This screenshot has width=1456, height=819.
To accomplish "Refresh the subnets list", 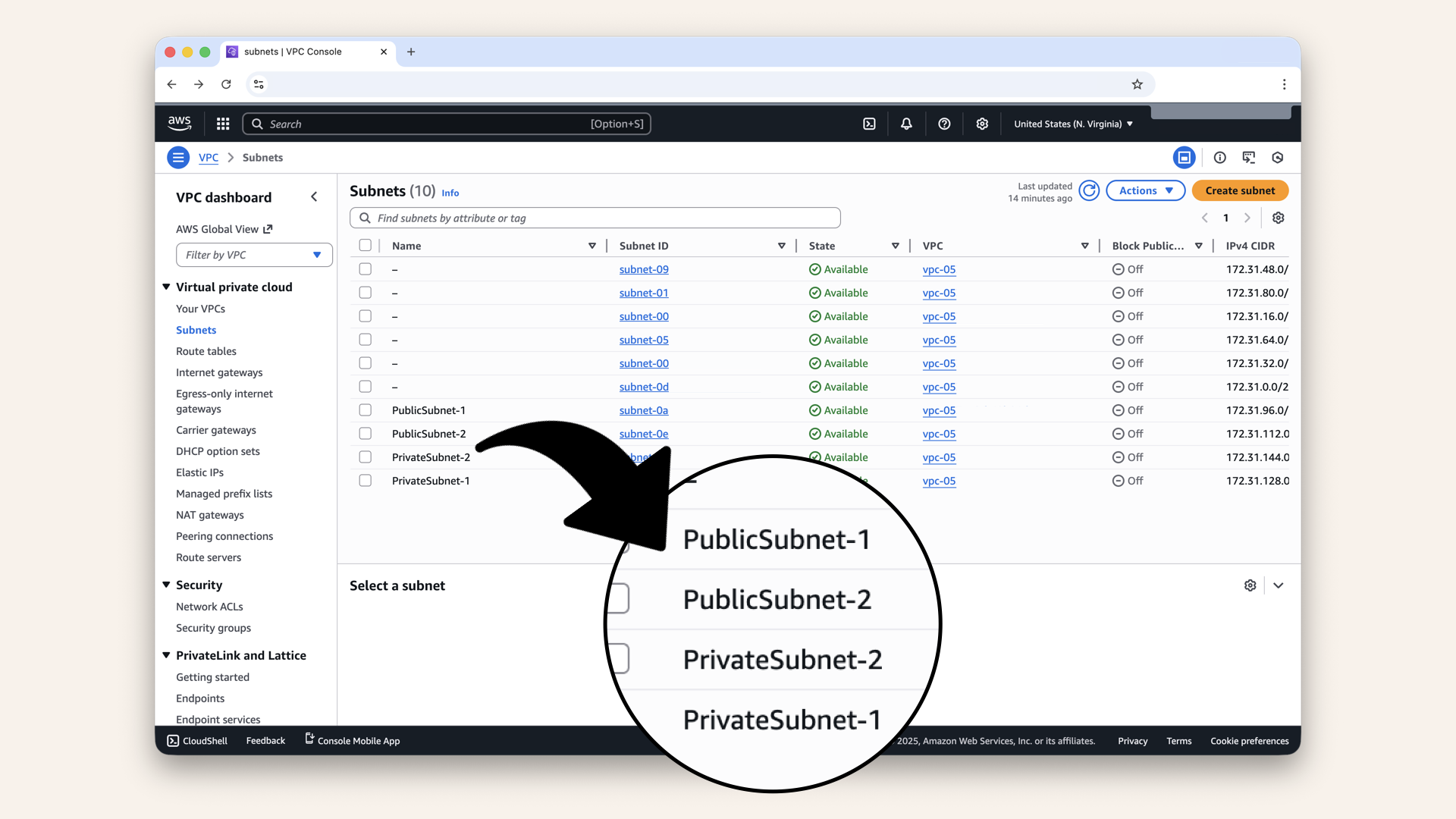I will [1089, 190].
